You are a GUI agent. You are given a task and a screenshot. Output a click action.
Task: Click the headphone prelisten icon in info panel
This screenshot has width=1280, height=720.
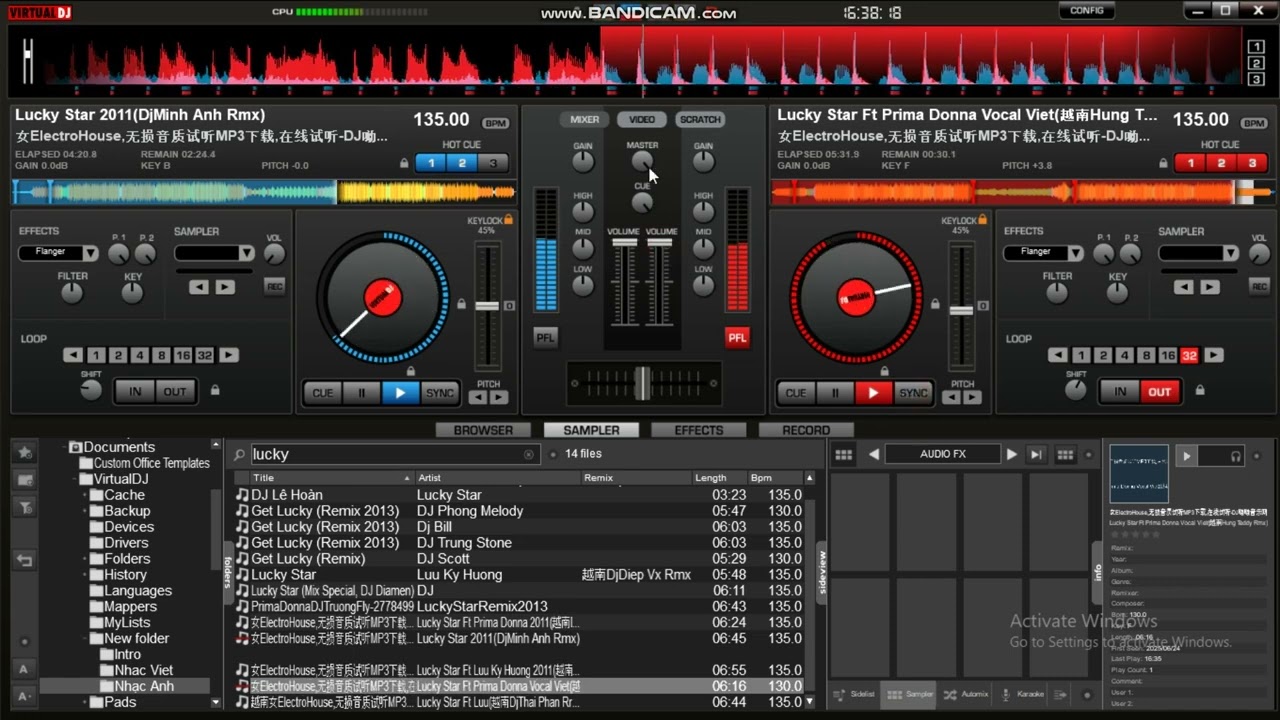click(x=1236, y=456)
